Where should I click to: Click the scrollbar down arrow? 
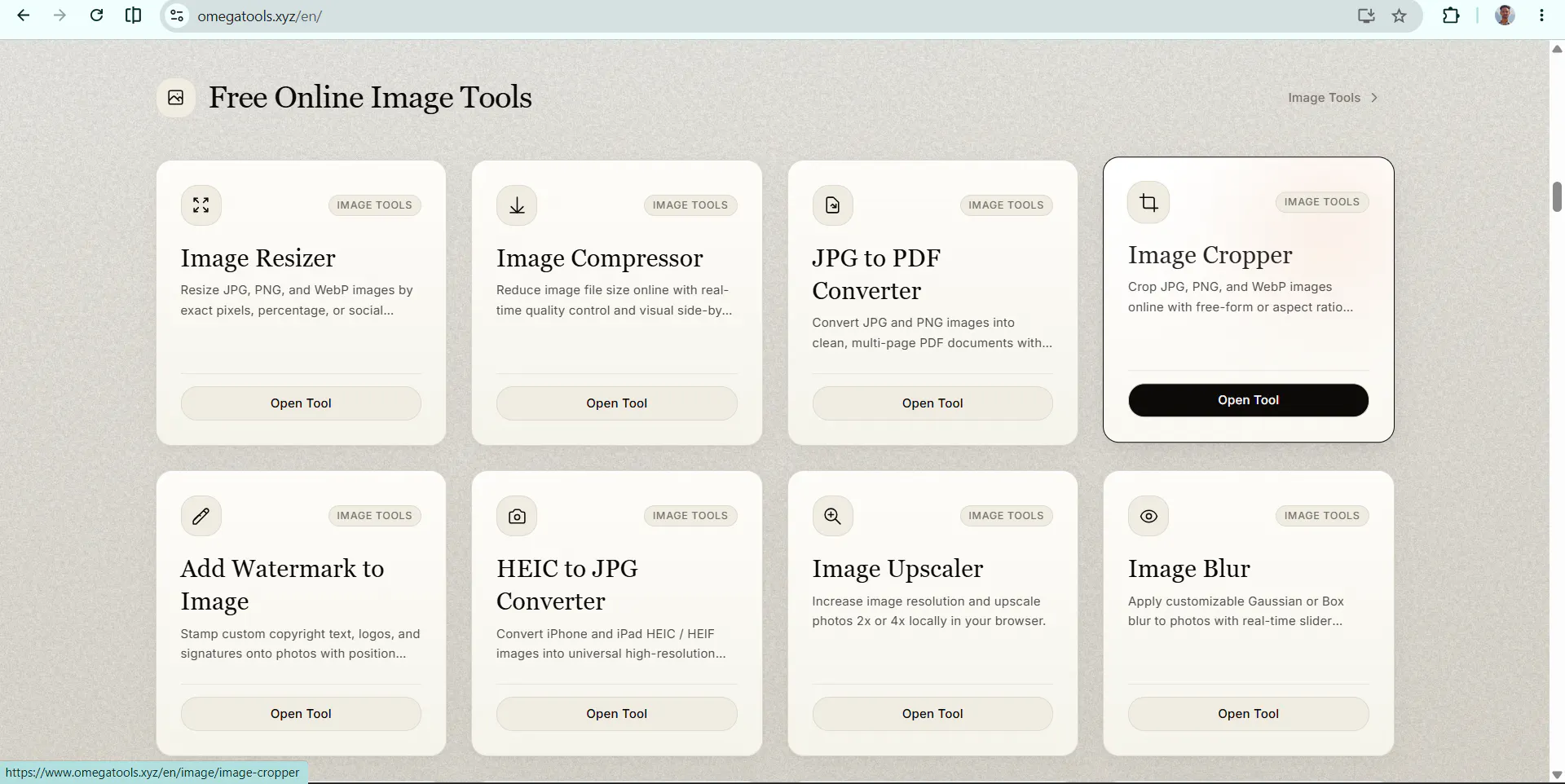(1557, 775)
